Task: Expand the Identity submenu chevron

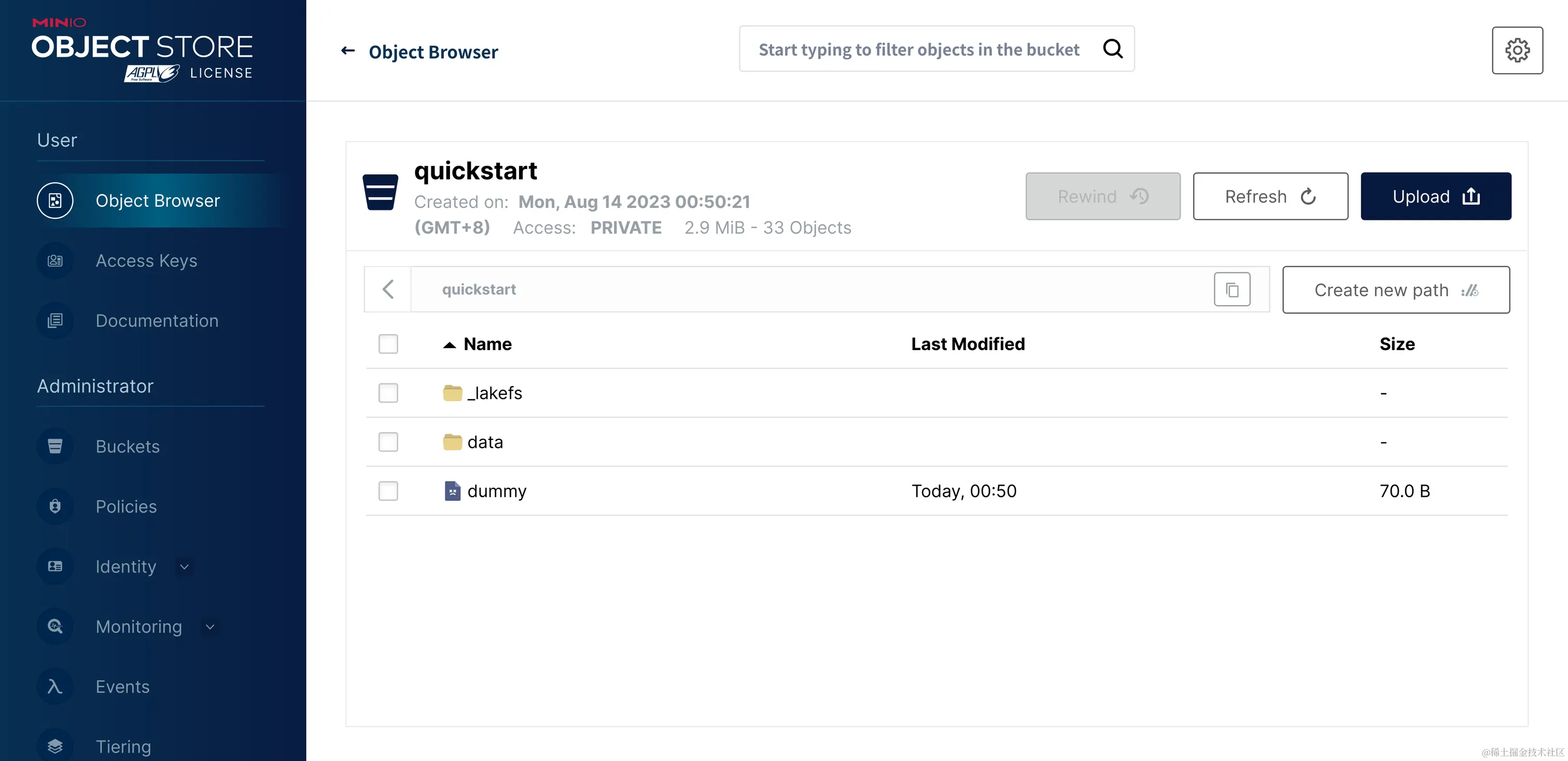Action: [x=184, y=567]
